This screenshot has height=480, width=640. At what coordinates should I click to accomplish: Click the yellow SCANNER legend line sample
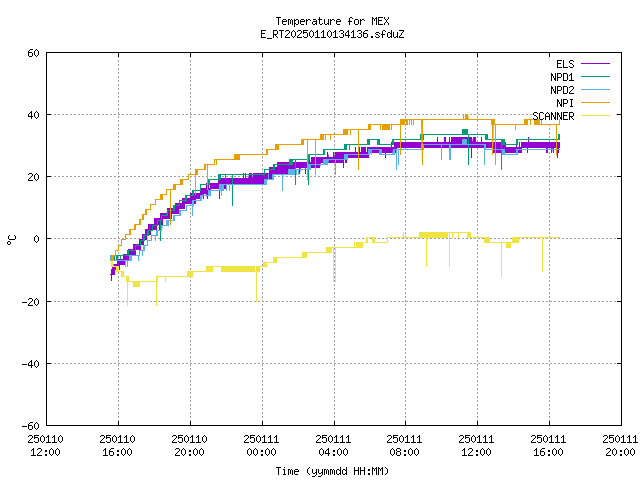pos(595,116)
